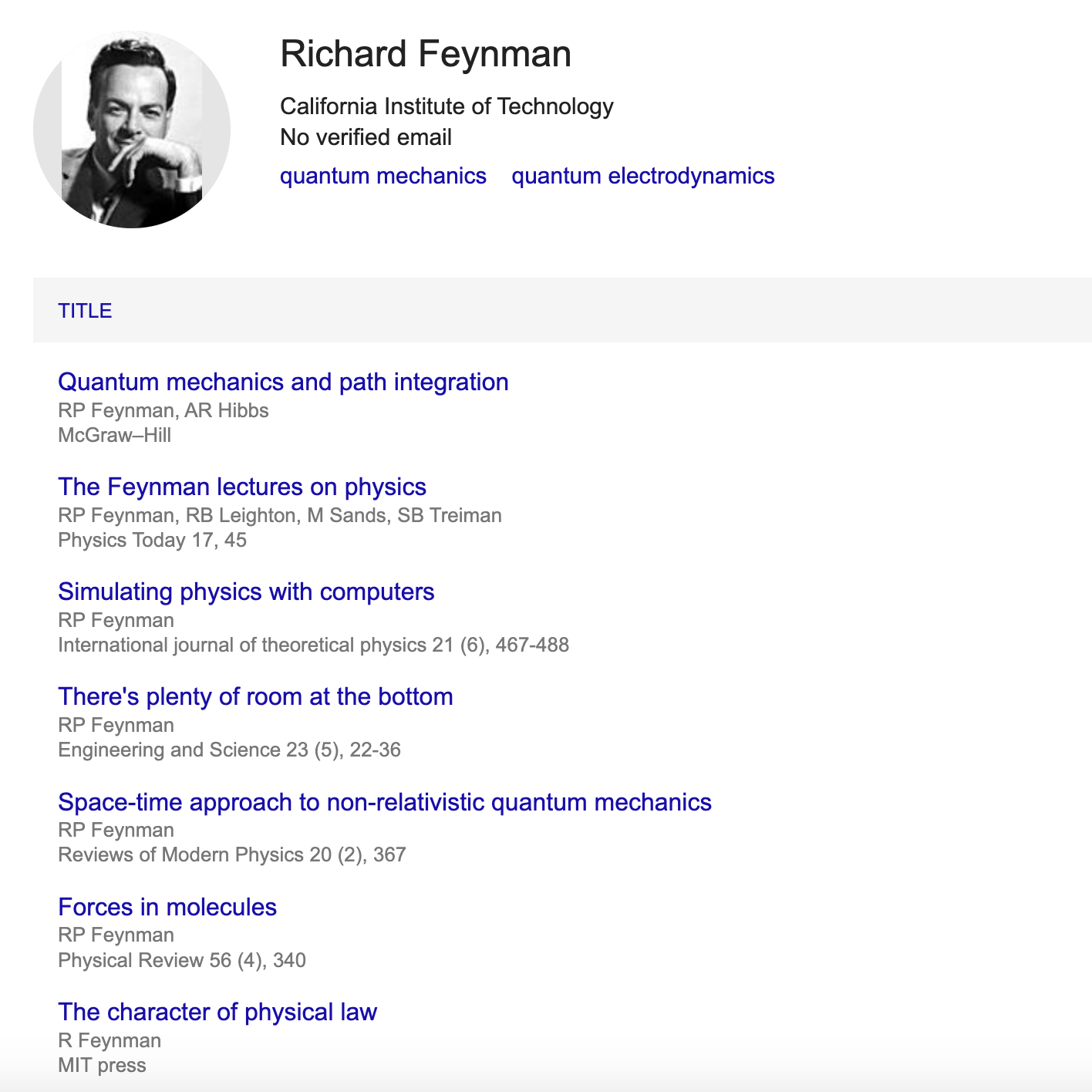Click Richard Feynman's profile photo
The image size is (1092, 1092).
[x=132, y=130]
